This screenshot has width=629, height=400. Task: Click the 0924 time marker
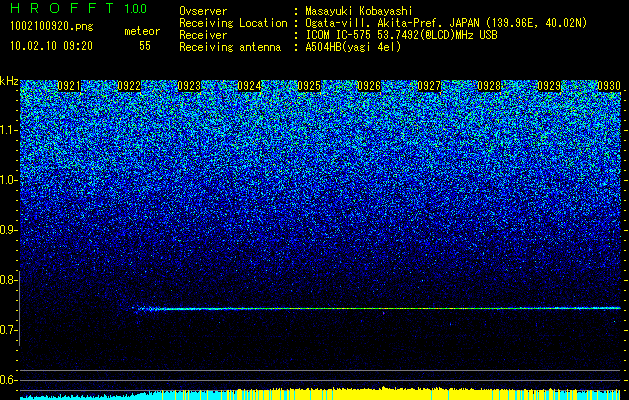point(249,86)
